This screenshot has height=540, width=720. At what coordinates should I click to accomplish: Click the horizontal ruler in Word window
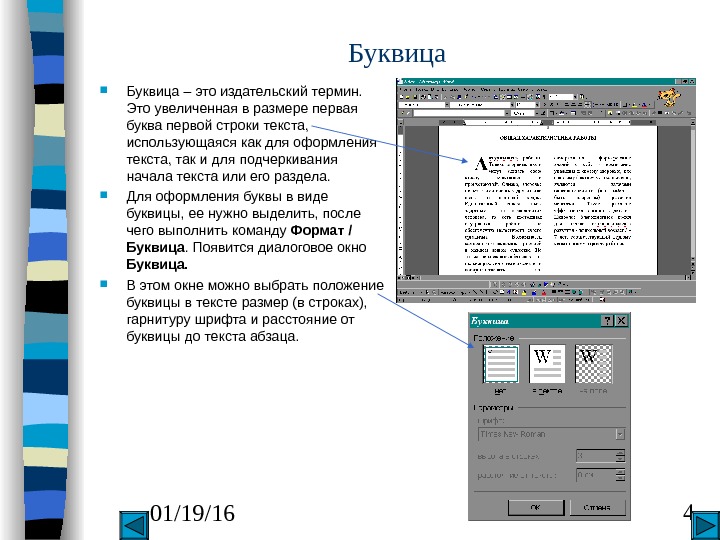click(x=546, y=123)
